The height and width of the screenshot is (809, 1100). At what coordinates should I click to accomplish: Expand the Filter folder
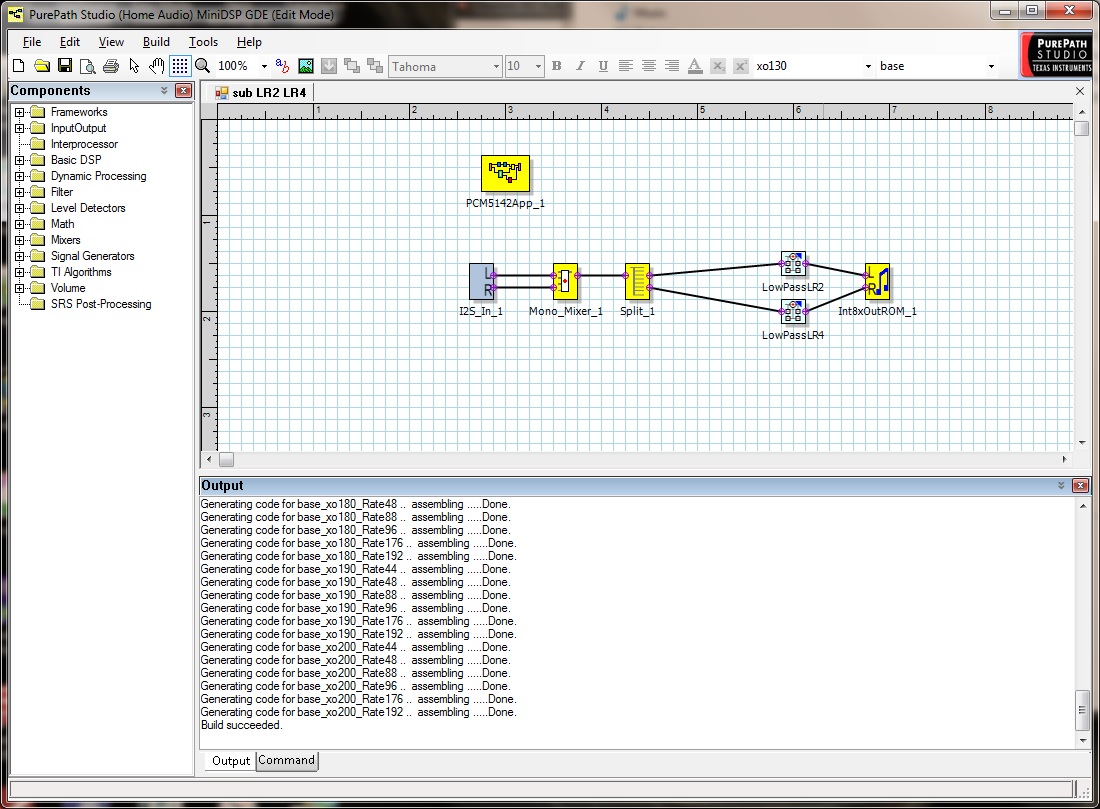(20, 192)
